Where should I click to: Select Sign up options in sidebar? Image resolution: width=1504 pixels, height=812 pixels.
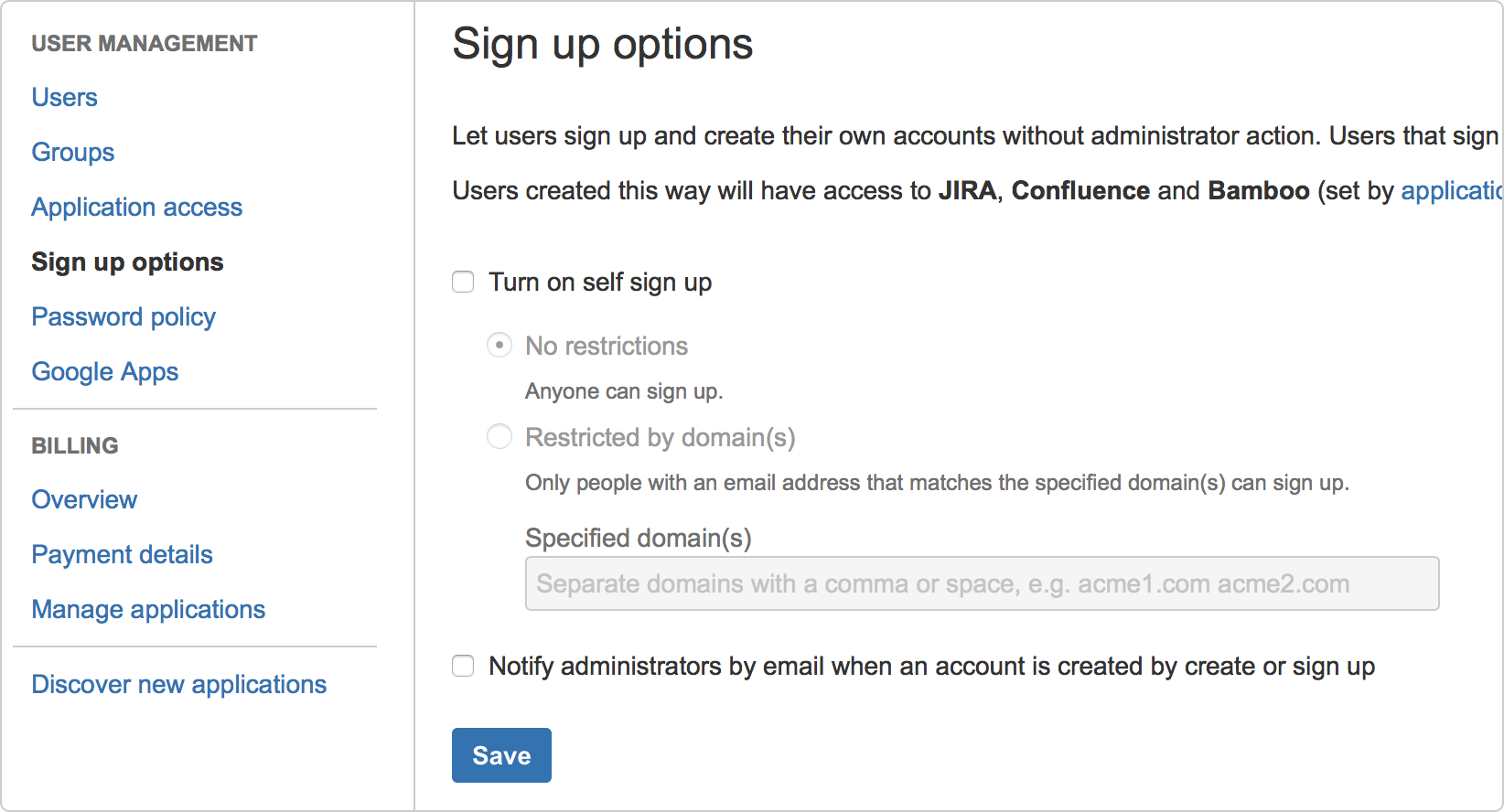(x=127, y=262)
